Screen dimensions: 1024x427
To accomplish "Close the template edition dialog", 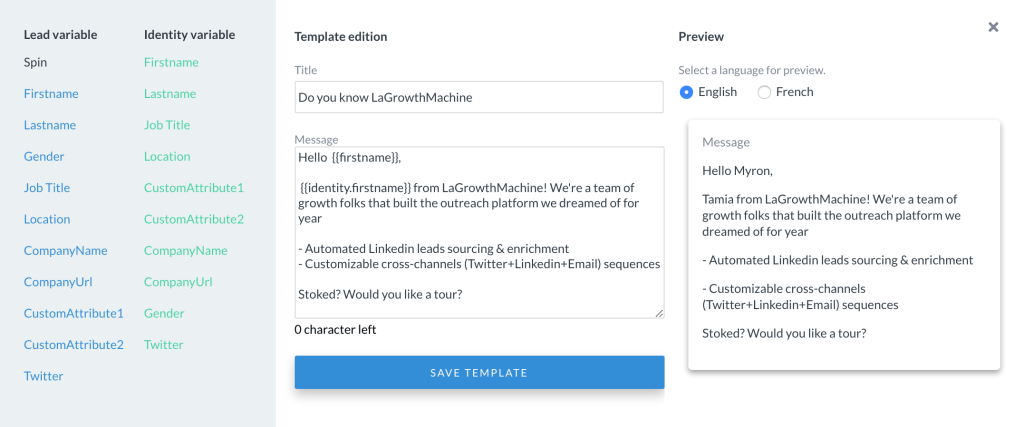I will pos(993,27).
